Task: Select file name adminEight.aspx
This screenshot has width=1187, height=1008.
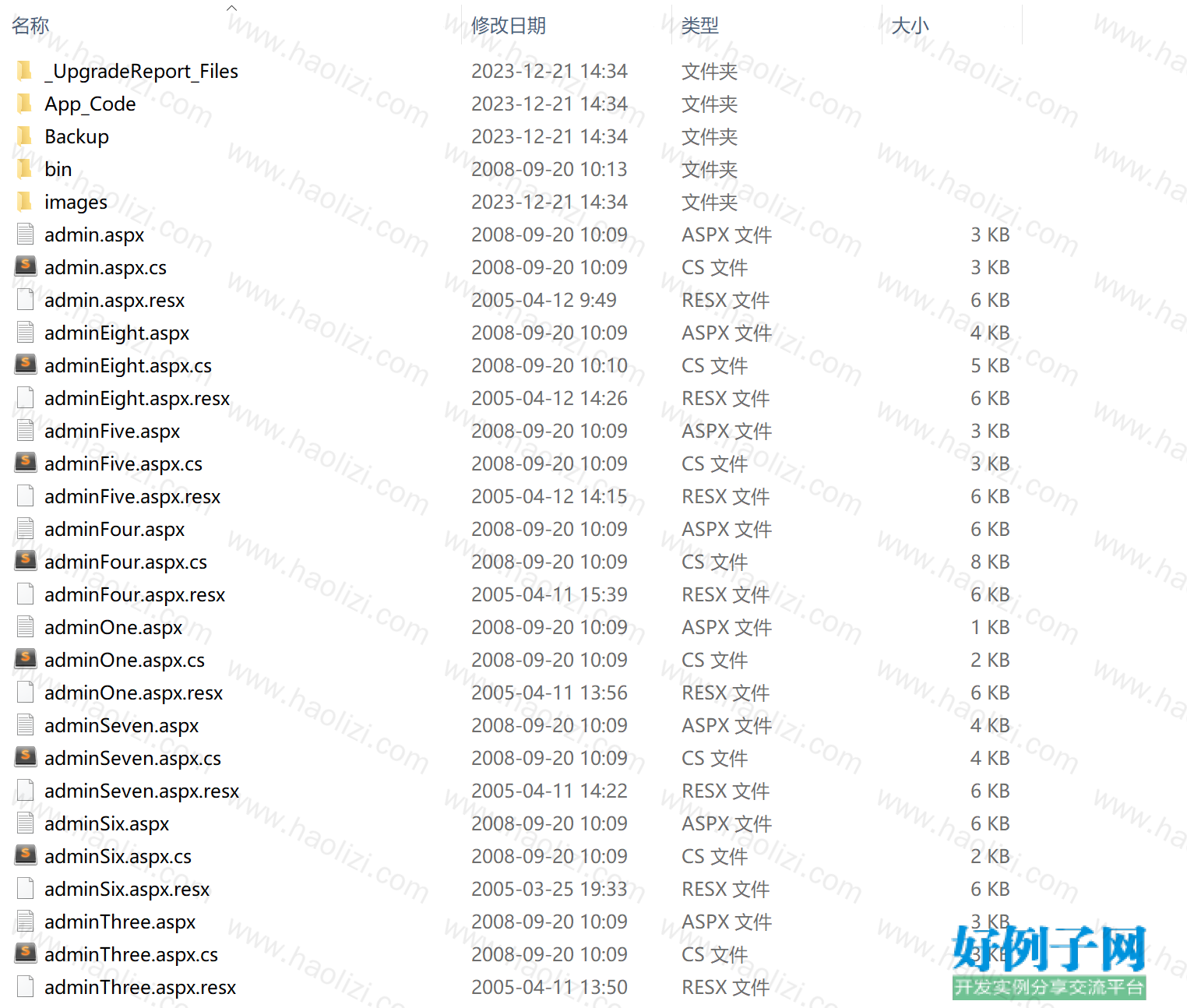Action: point(117,333)
